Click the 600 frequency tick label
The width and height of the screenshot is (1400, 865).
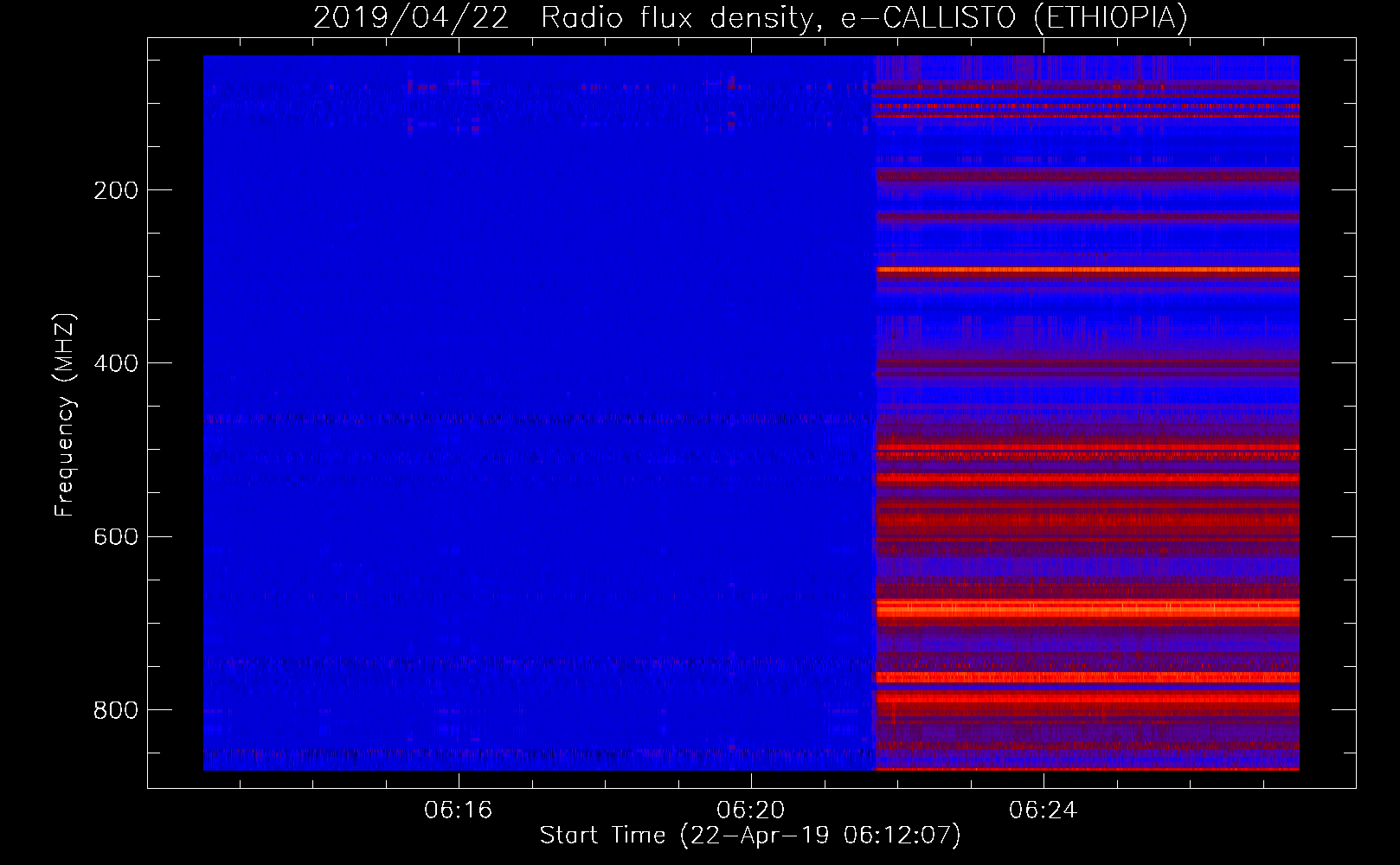point(116,537)
